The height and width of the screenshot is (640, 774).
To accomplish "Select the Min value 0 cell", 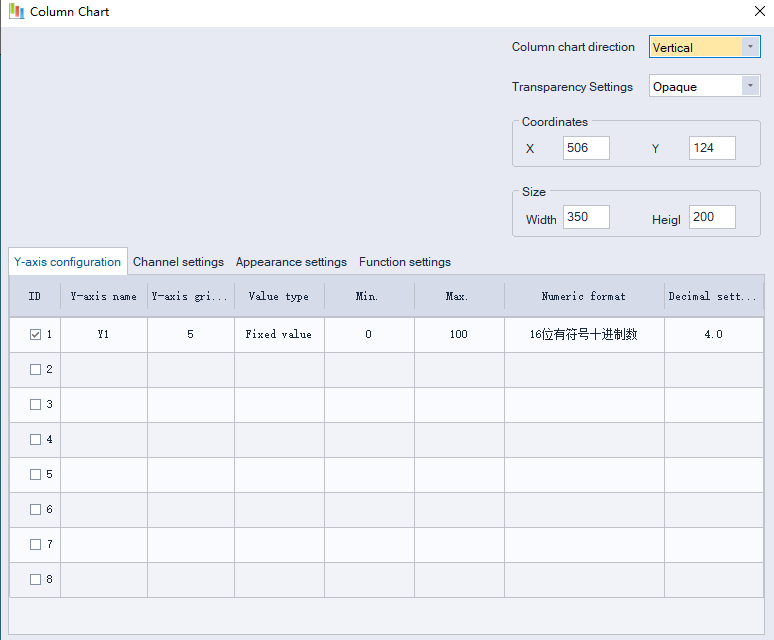I will click(369, 335).
